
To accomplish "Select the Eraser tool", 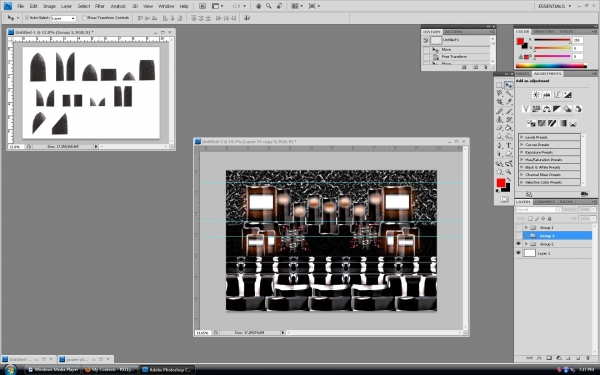I will click(499, 128).
